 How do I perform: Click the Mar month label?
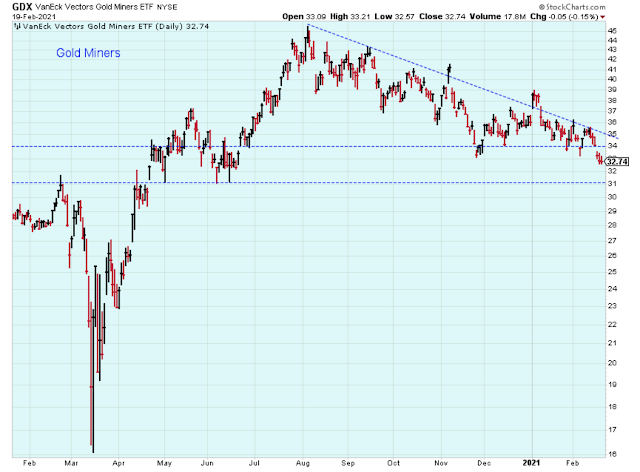click(71, 463)
